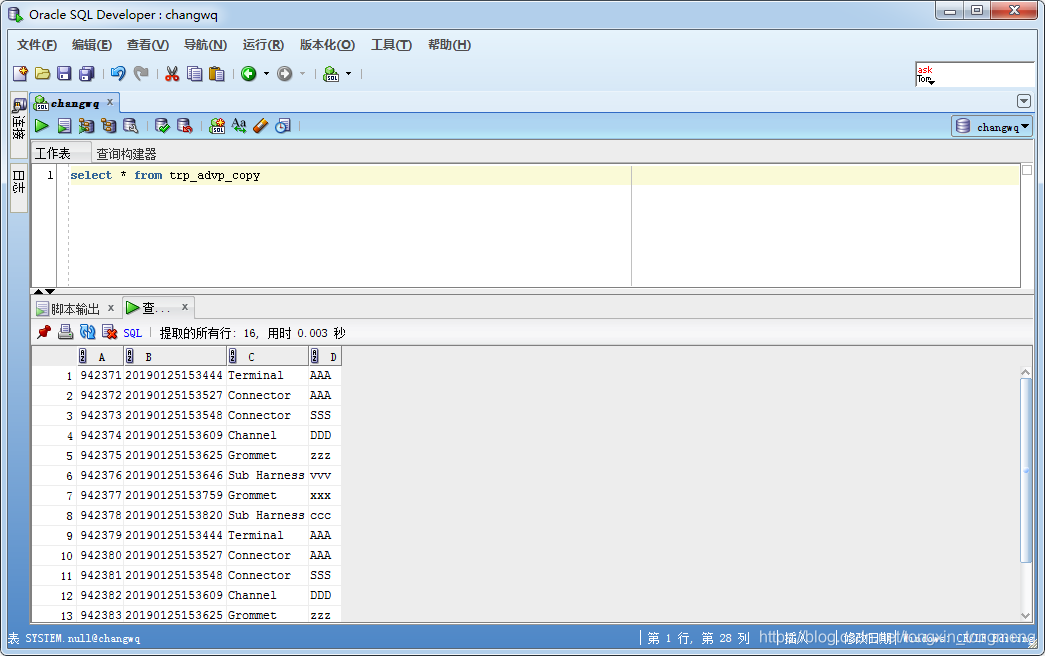1045x656 pixels.
Task: Open the 编辑(E) menu
Action: pyautogui.click(x=91, y=45)
